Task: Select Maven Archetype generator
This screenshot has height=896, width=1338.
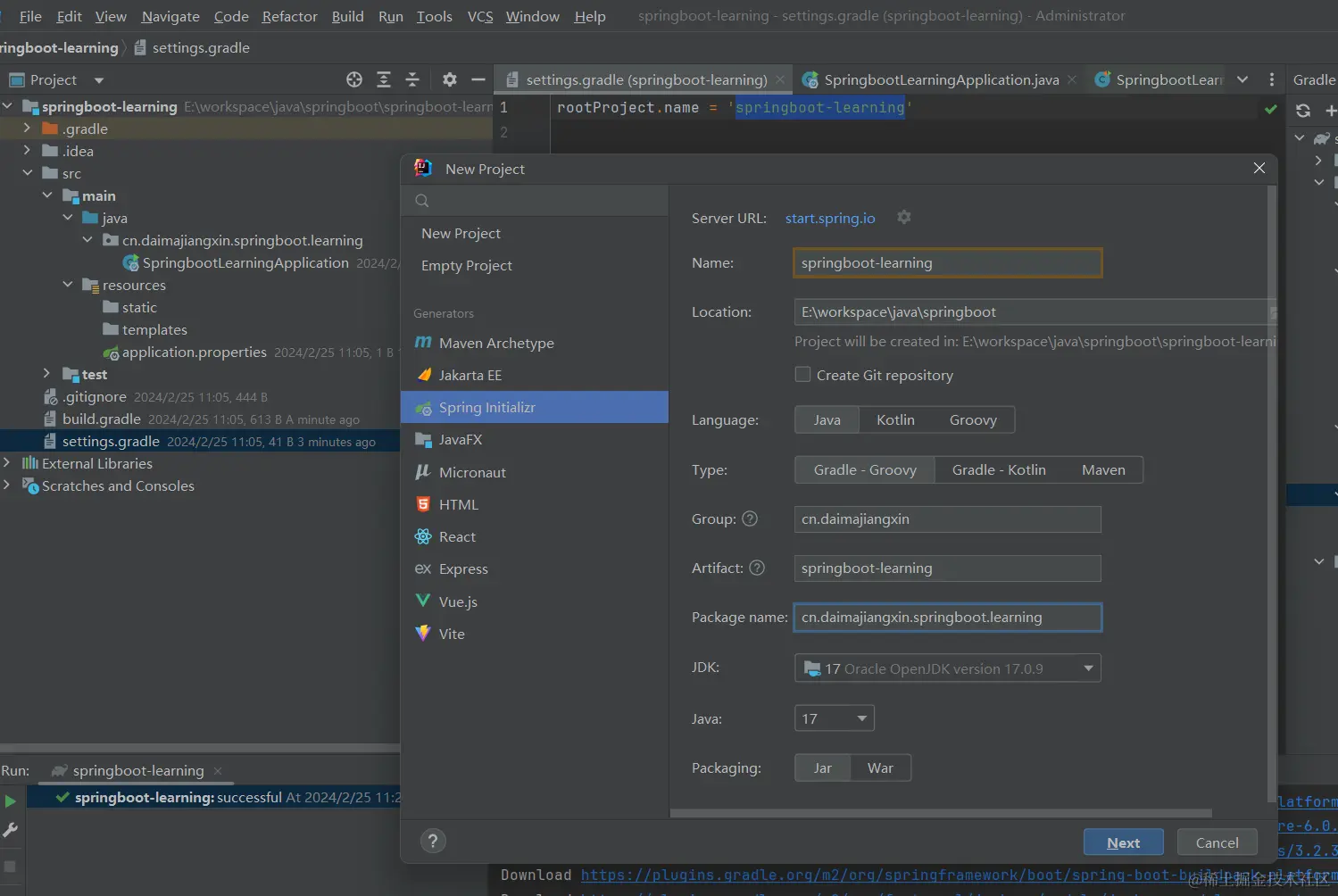Action: tap(535, 343)
